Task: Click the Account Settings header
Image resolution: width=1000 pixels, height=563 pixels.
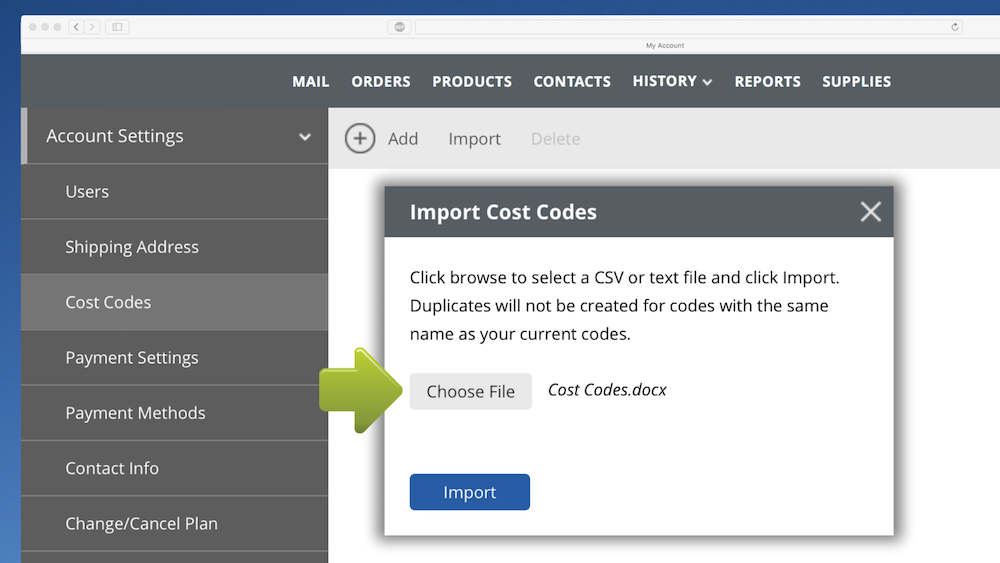Action: point(175,136)
